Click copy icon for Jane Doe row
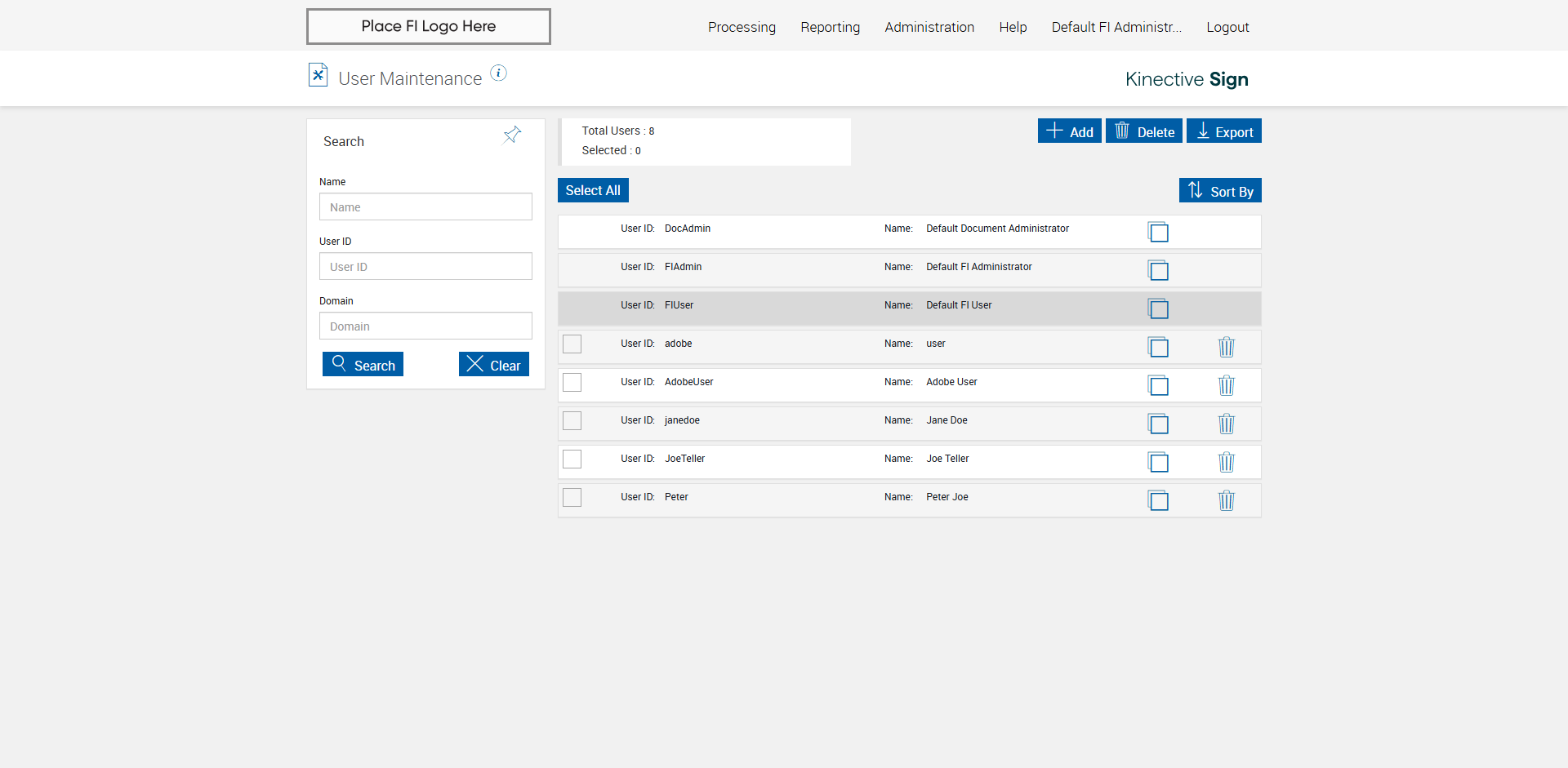 (1158, 424)
